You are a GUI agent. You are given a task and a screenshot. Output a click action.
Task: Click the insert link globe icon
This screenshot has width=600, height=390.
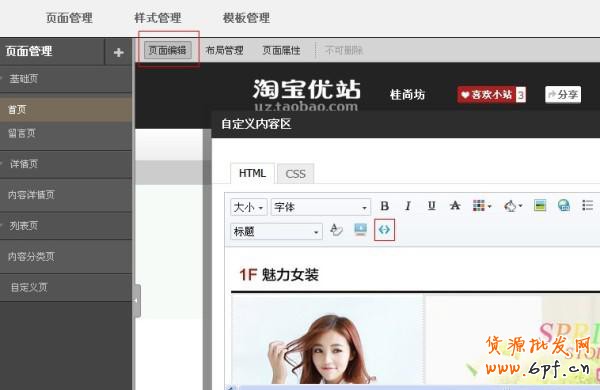point(564,206)
